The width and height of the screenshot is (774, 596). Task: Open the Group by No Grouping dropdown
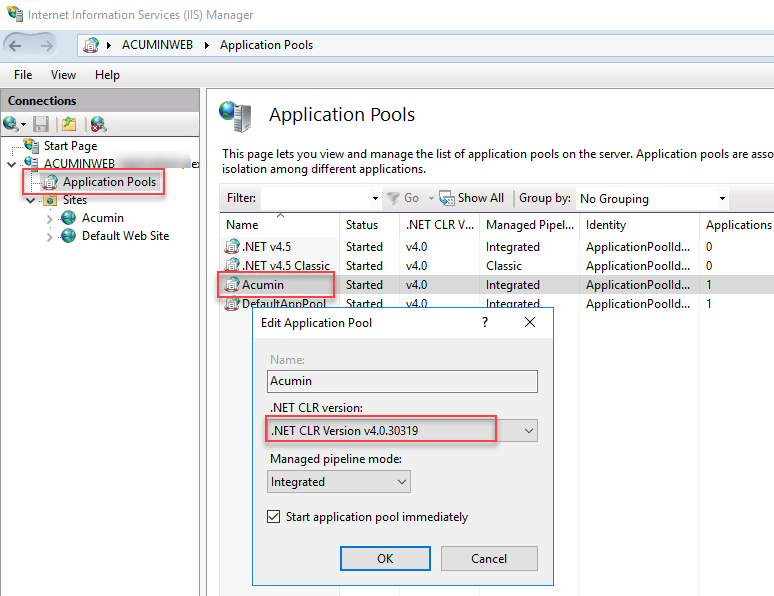(722, 199)
